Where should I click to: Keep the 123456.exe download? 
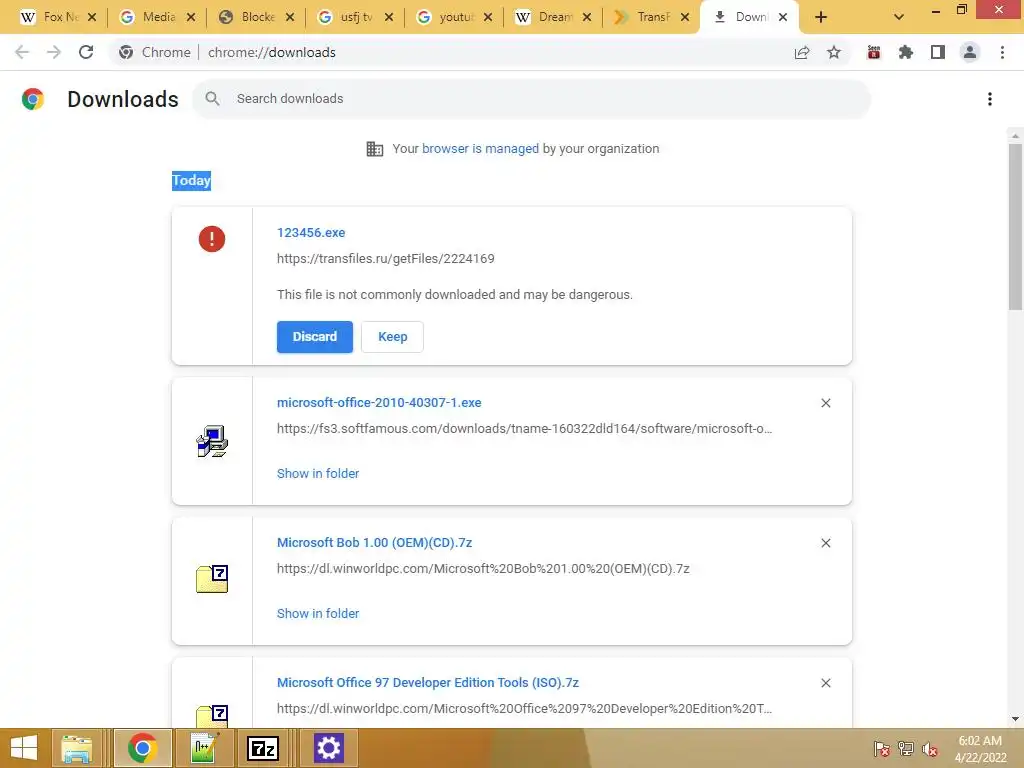click(x=392, y=337)
